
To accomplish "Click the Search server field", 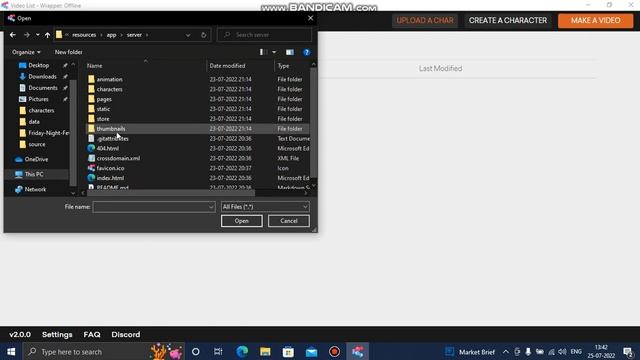I will click(x=264, y=35).
